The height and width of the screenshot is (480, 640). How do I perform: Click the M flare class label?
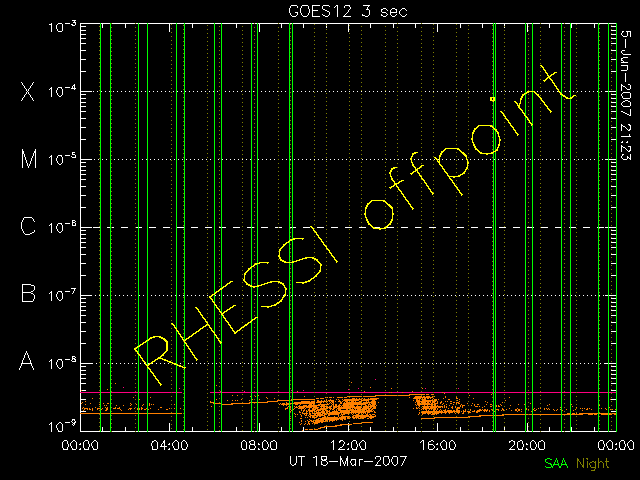point(29,159)
